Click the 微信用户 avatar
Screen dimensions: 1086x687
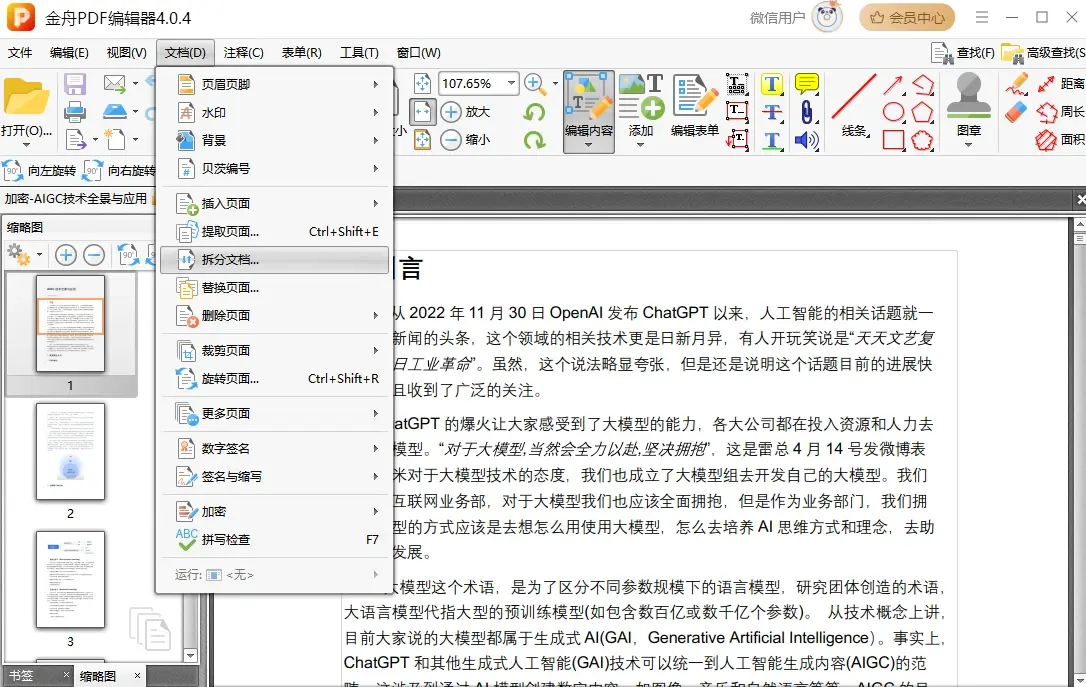(828, 17)
